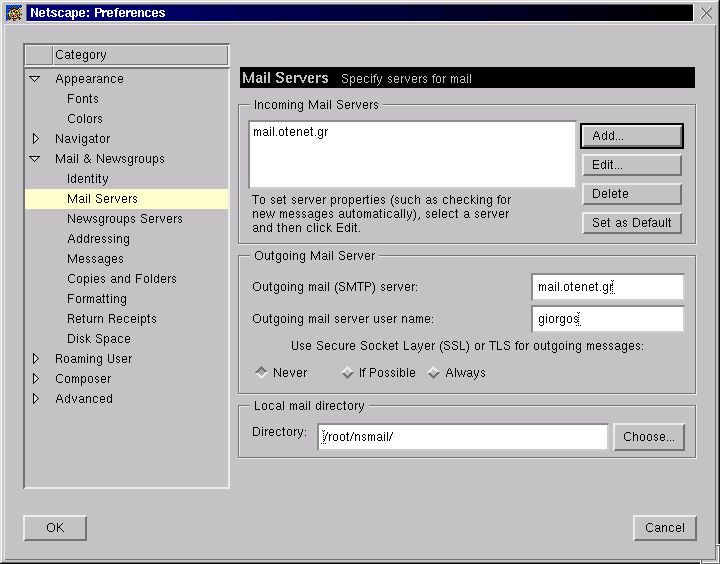
Task: Open Disk Space settings
Action: coord(99,339)
